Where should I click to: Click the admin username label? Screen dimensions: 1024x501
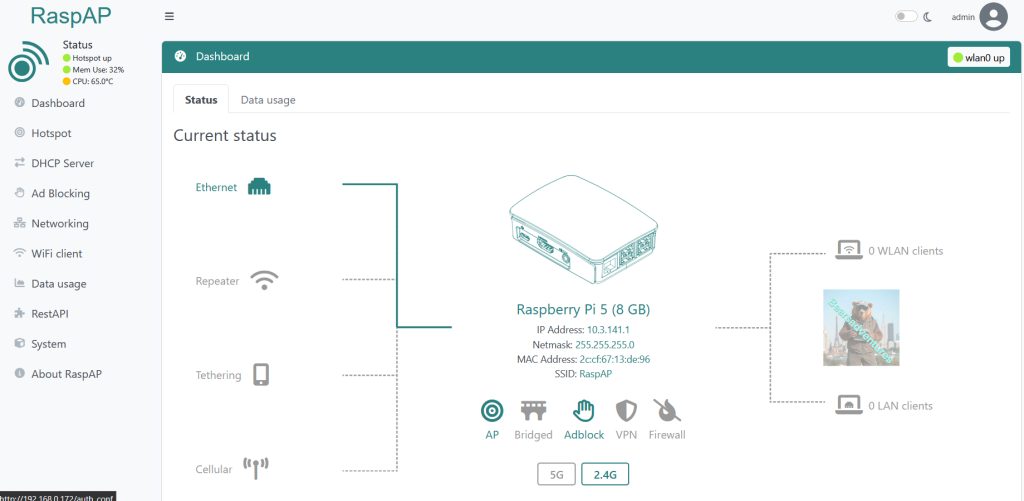[x=963, y=17]
